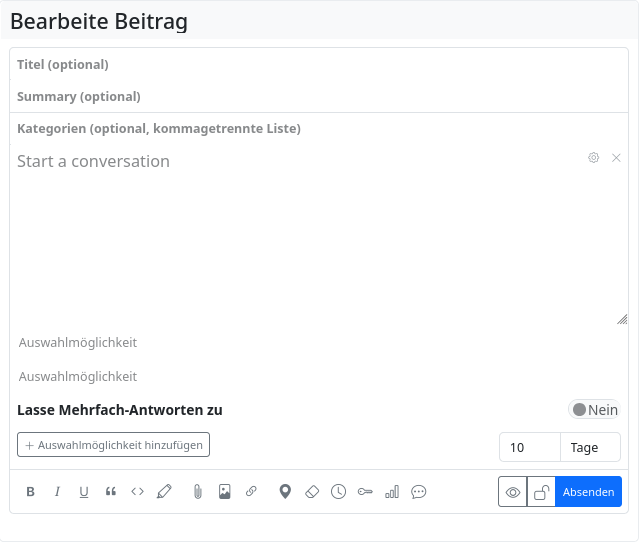This screenshot has width=639, height=542.
Task: Apply italic formatting
Action: [57, 492]
